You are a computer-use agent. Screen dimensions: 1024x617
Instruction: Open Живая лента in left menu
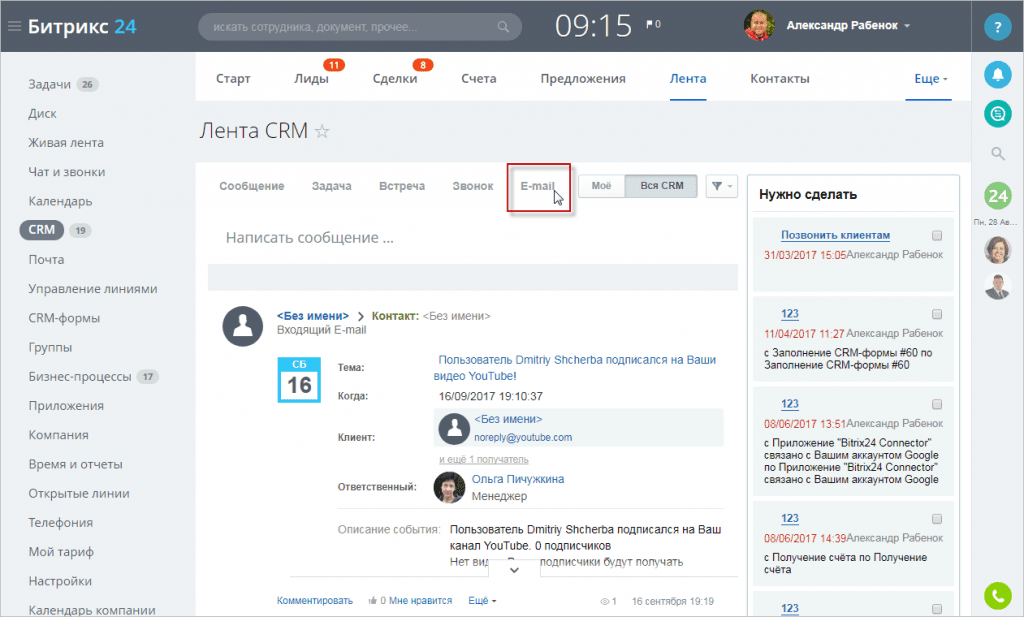(x=66, y=142)
